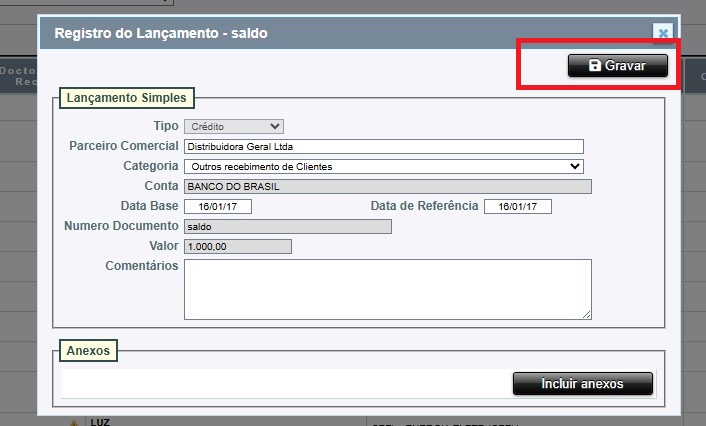The height and width of the screenshot is (426, 706).
Task: Click the Comentários resize handle corner
Action: tap(587, 314)
